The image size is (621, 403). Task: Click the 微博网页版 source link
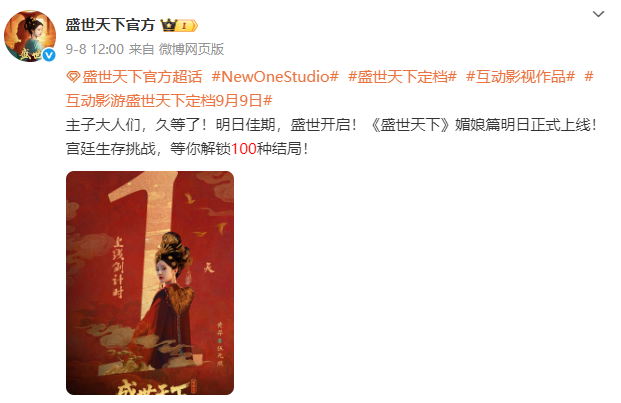tap(191, 49)
